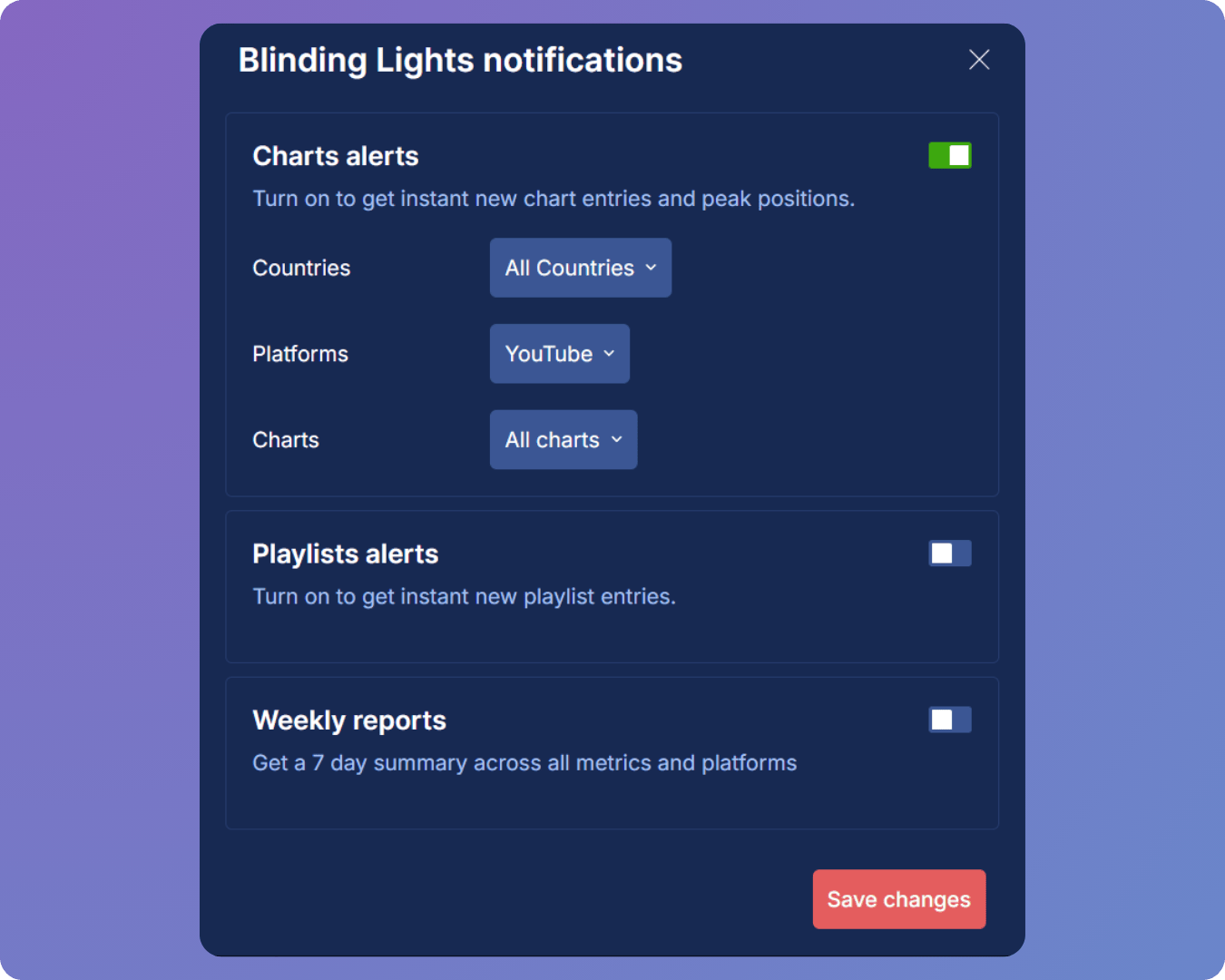The height and width of the screenshot is (980, 1225).
Task: Click the Save changes button
Action: [898, 899]
